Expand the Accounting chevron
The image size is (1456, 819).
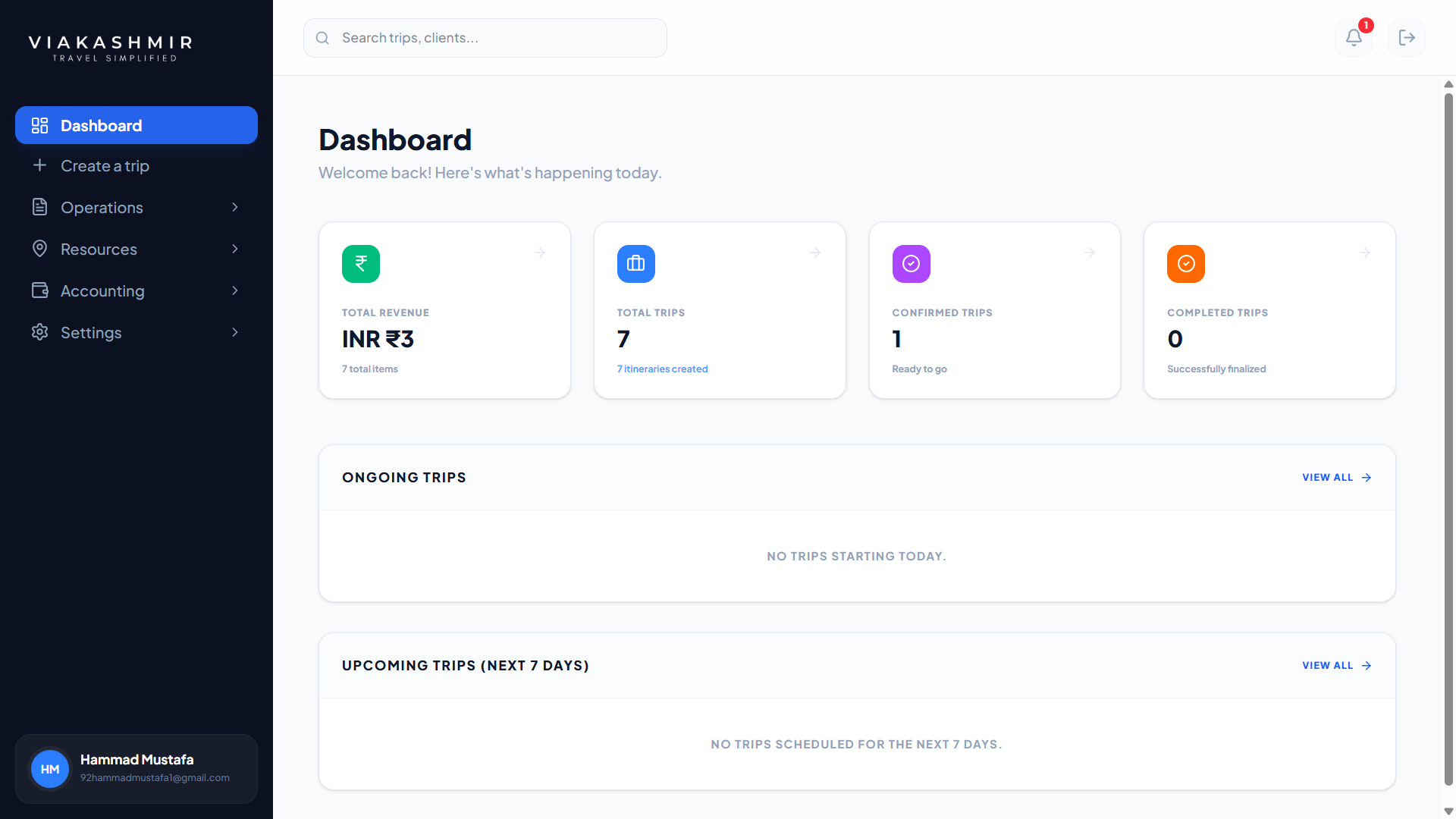pyautogui.click(x=235, y=290)
